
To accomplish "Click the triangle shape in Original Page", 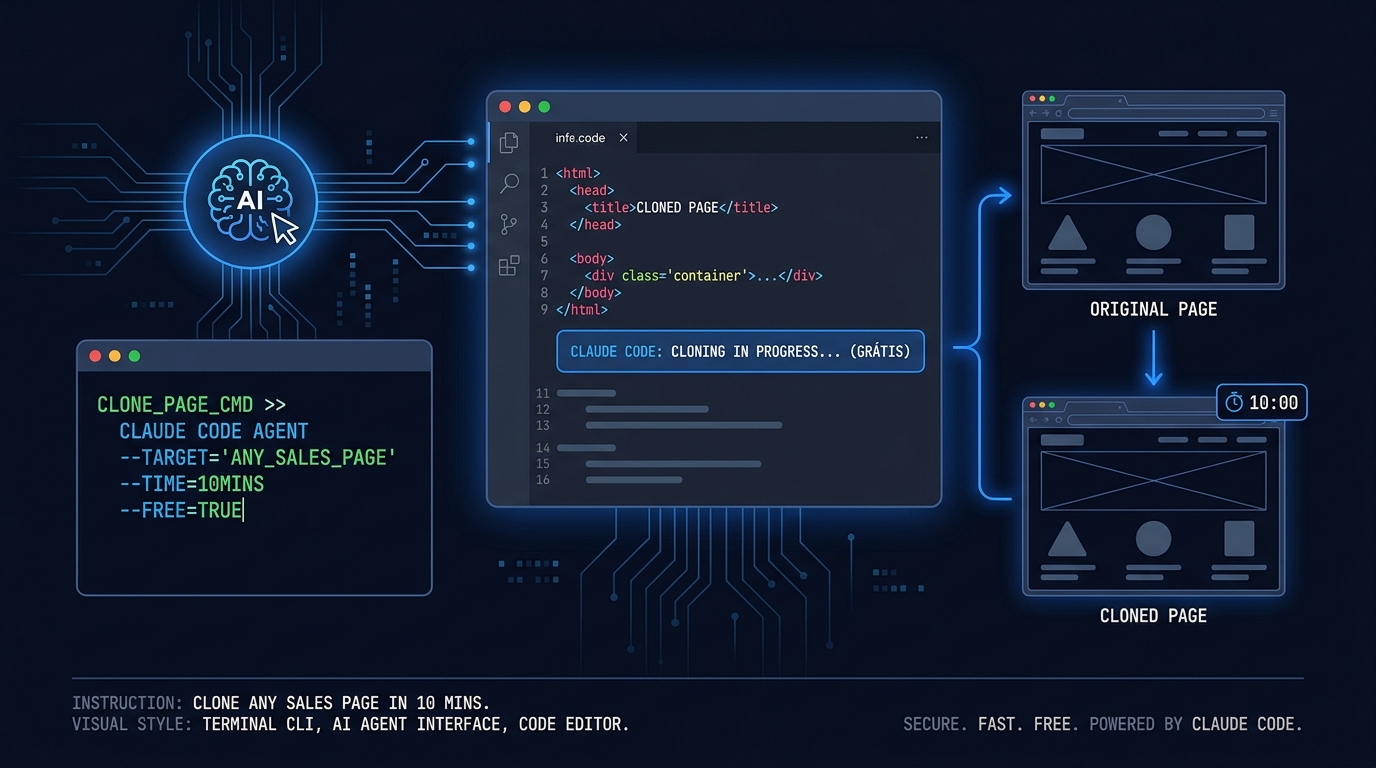I will pos(1067,233).
